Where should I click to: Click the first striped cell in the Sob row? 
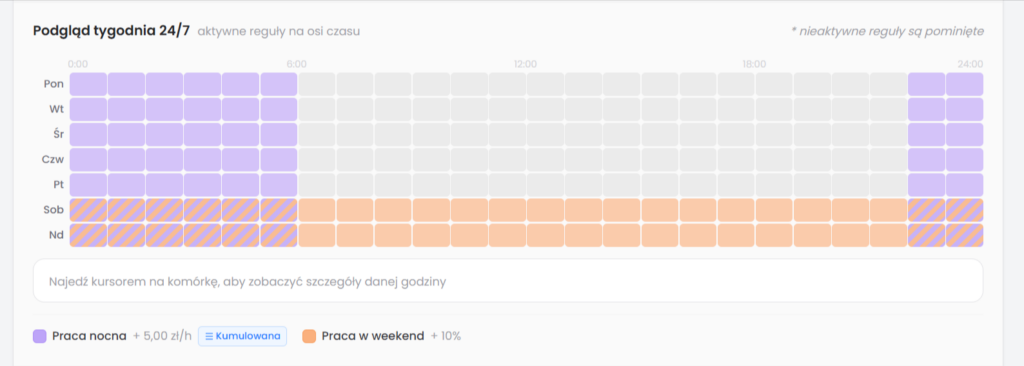tap(88, 210)
